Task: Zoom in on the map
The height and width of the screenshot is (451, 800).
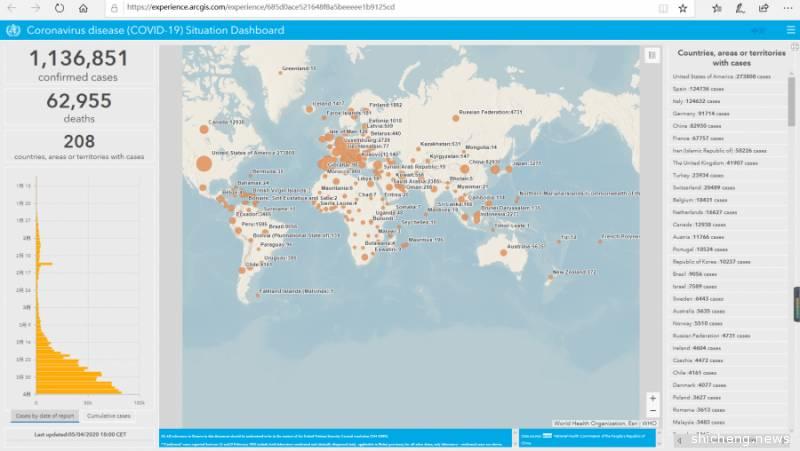Action: (x=652, y=398)
